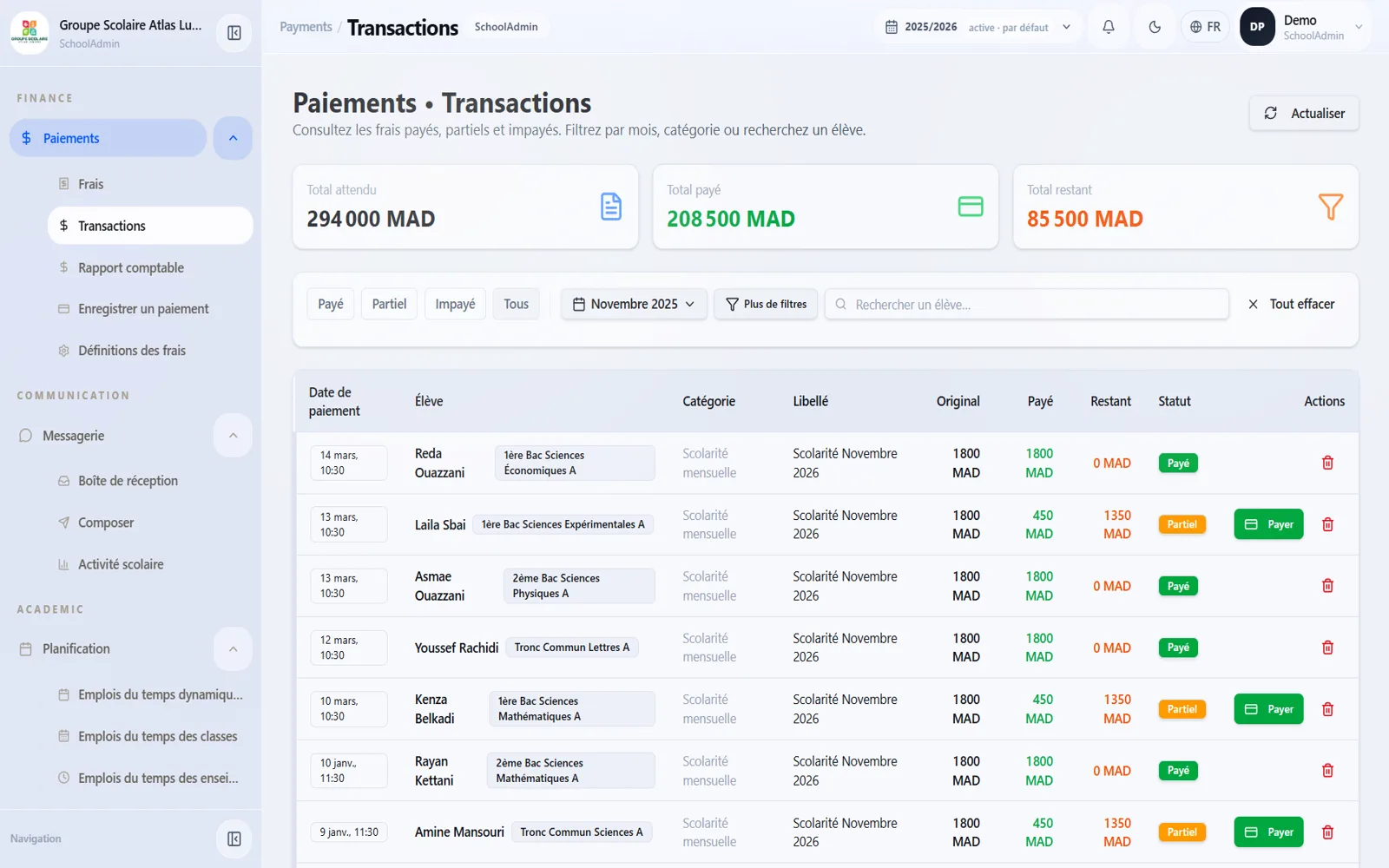Viewport: 1389px width, 868px height.
Task: Click the Planification sidebar item
Action: (109, 649)
